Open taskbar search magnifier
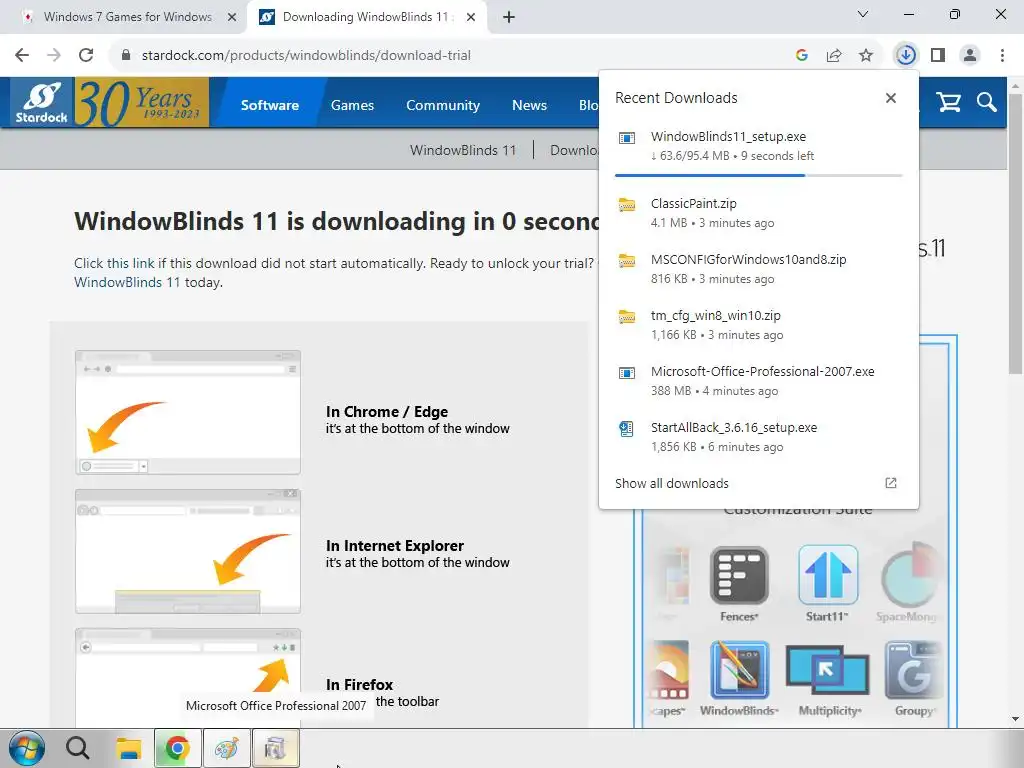Image resolution: width=1024 pixels, height=768 pixels. click(77, 748)
